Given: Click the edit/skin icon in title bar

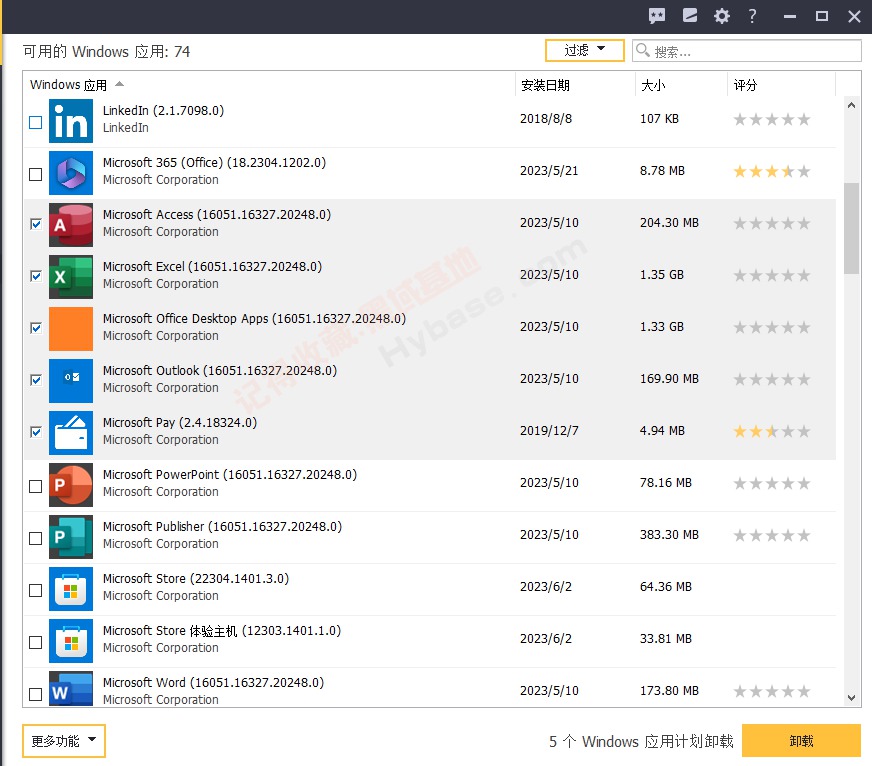Looking at the screenshot, I should 690,16.
